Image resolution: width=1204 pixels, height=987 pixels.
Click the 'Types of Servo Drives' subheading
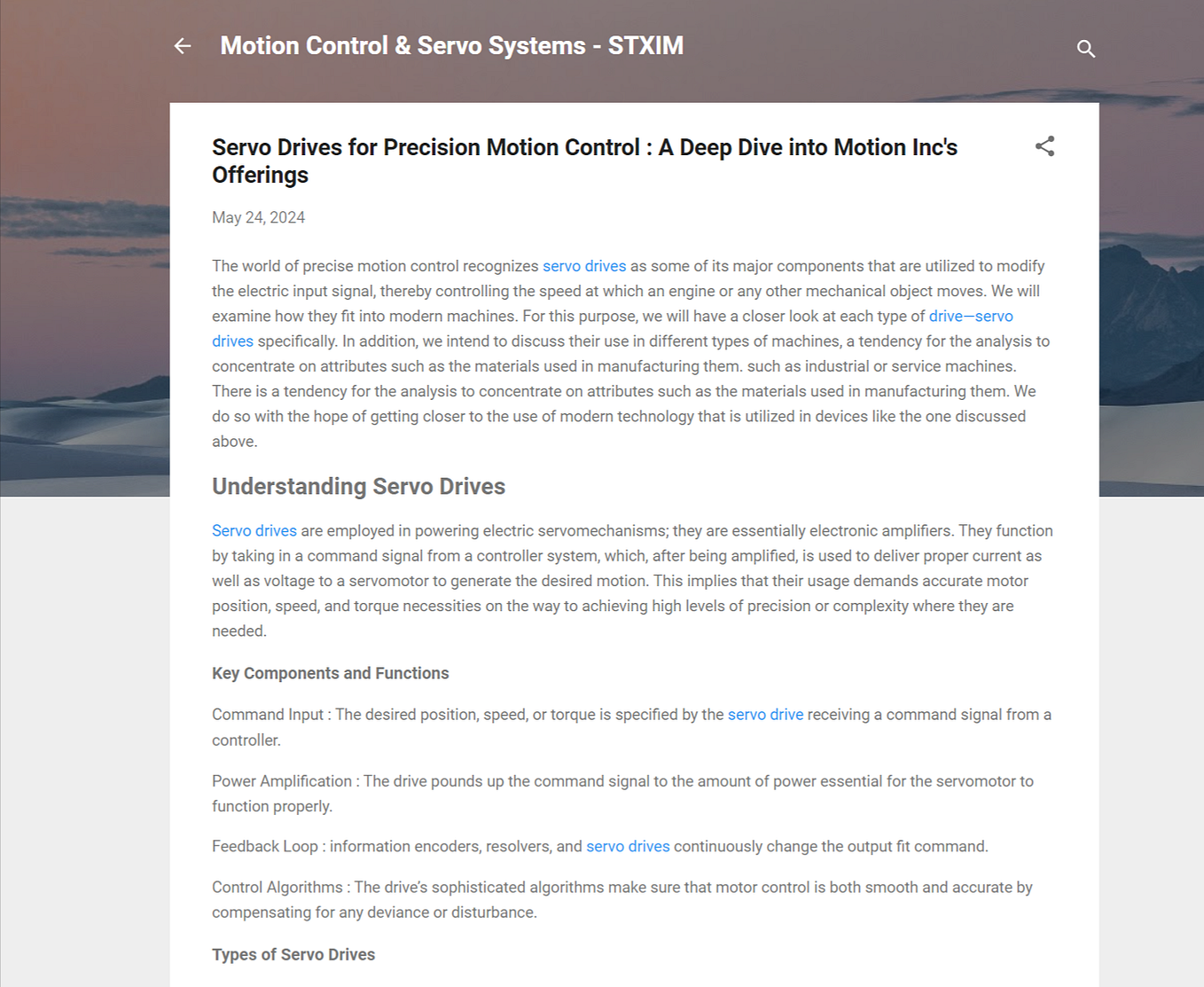point(293,954)
